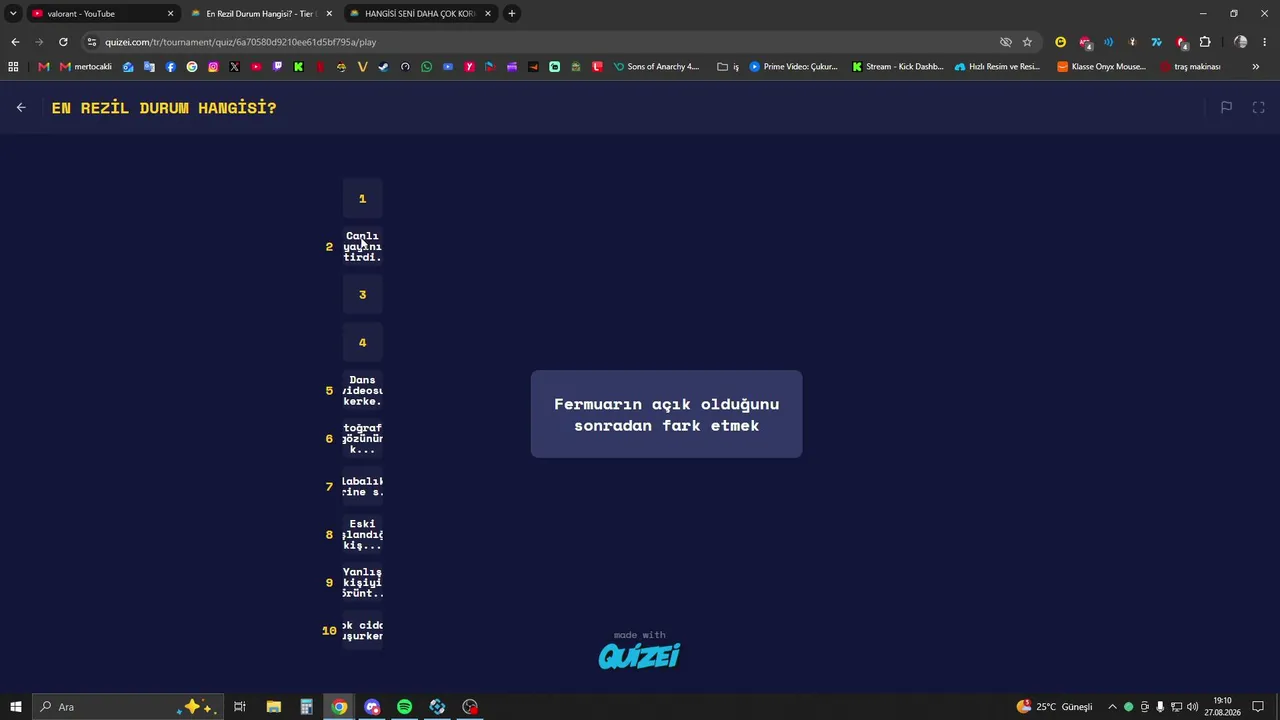Open the Chrome three-dot menu
Image resolution: width=1280 pixels, height=720 pixels.
(1265, 42)
